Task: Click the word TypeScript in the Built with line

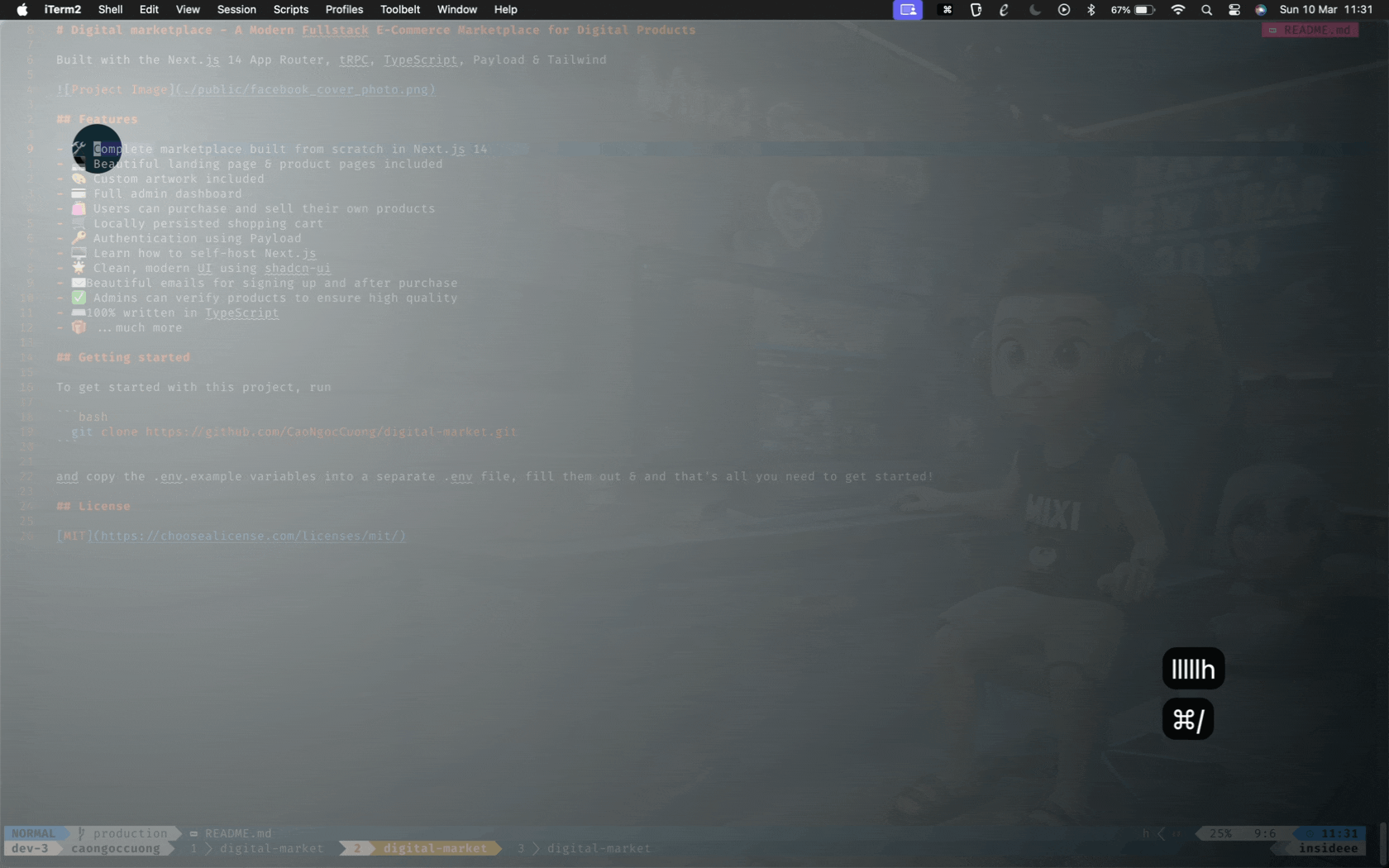Action: 420,60
